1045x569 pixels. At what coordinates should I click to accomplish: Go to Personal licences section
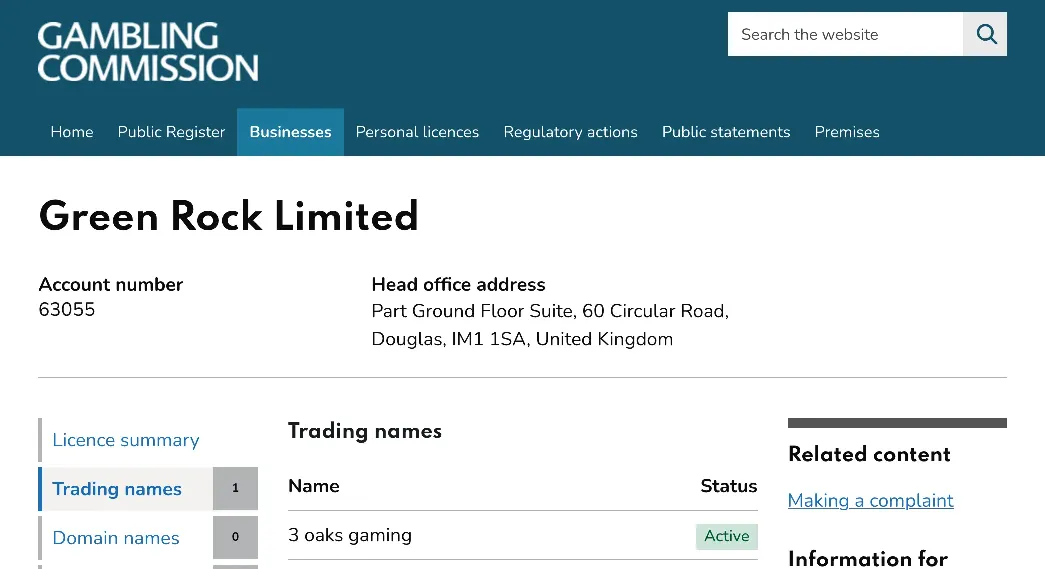point(417,132)
